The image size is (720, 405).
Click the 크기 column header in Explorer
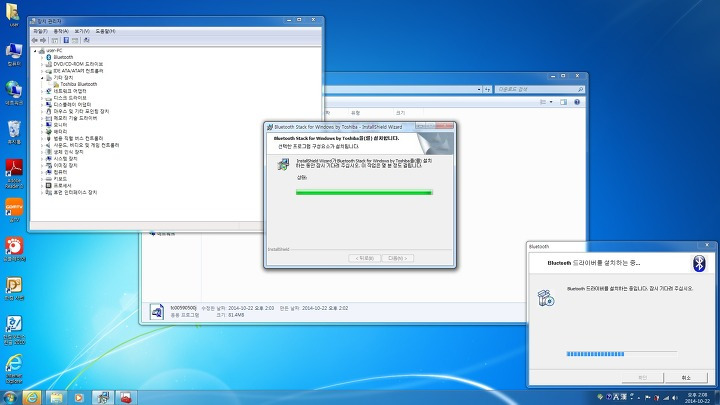(x=400, y=113)
